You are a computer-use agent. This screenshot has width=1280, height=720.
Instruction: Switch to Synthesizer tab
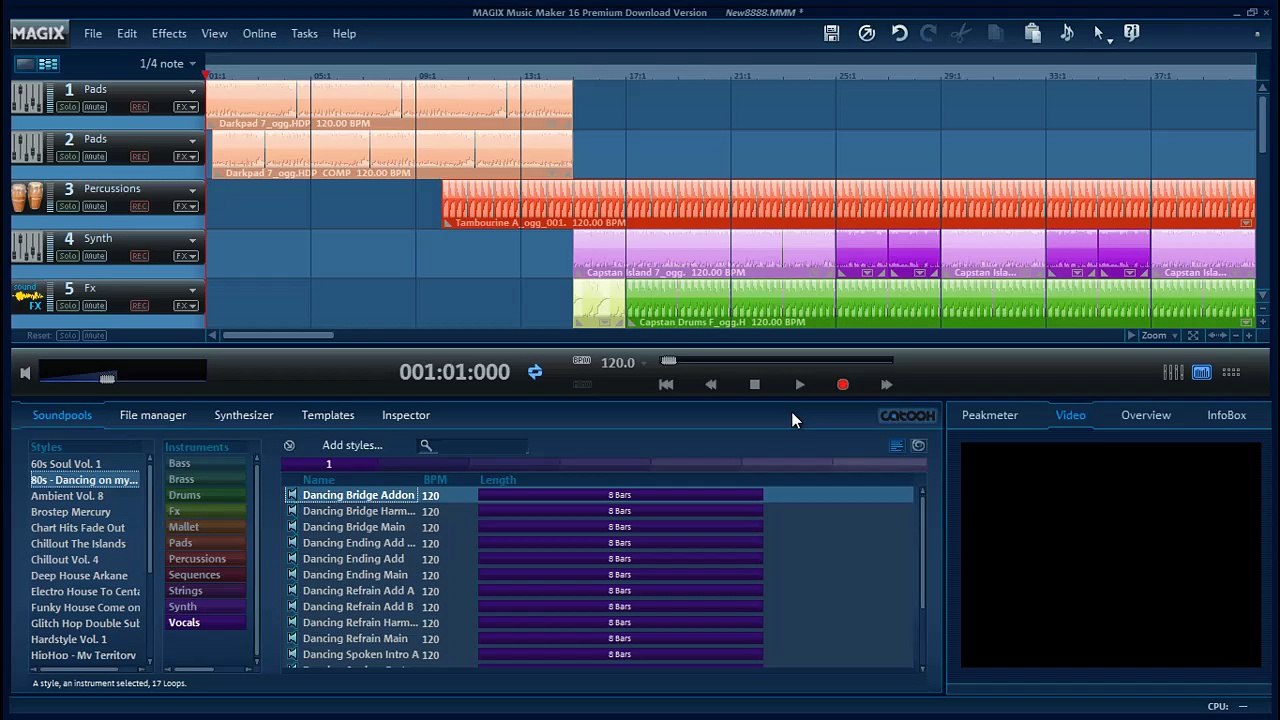click(244, 415)
